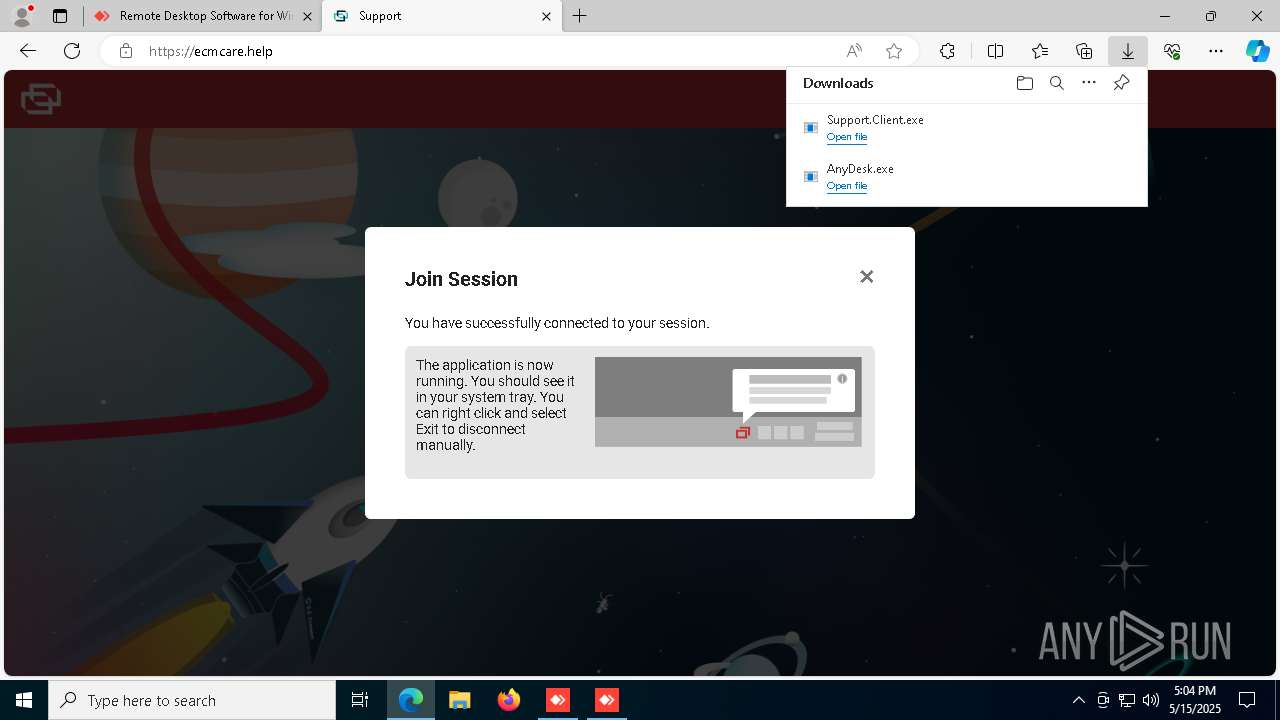Open file link for AnyDesk.exe
Image resolution: width=1280 pixels, height=720 pixels.
click(847, 186)
